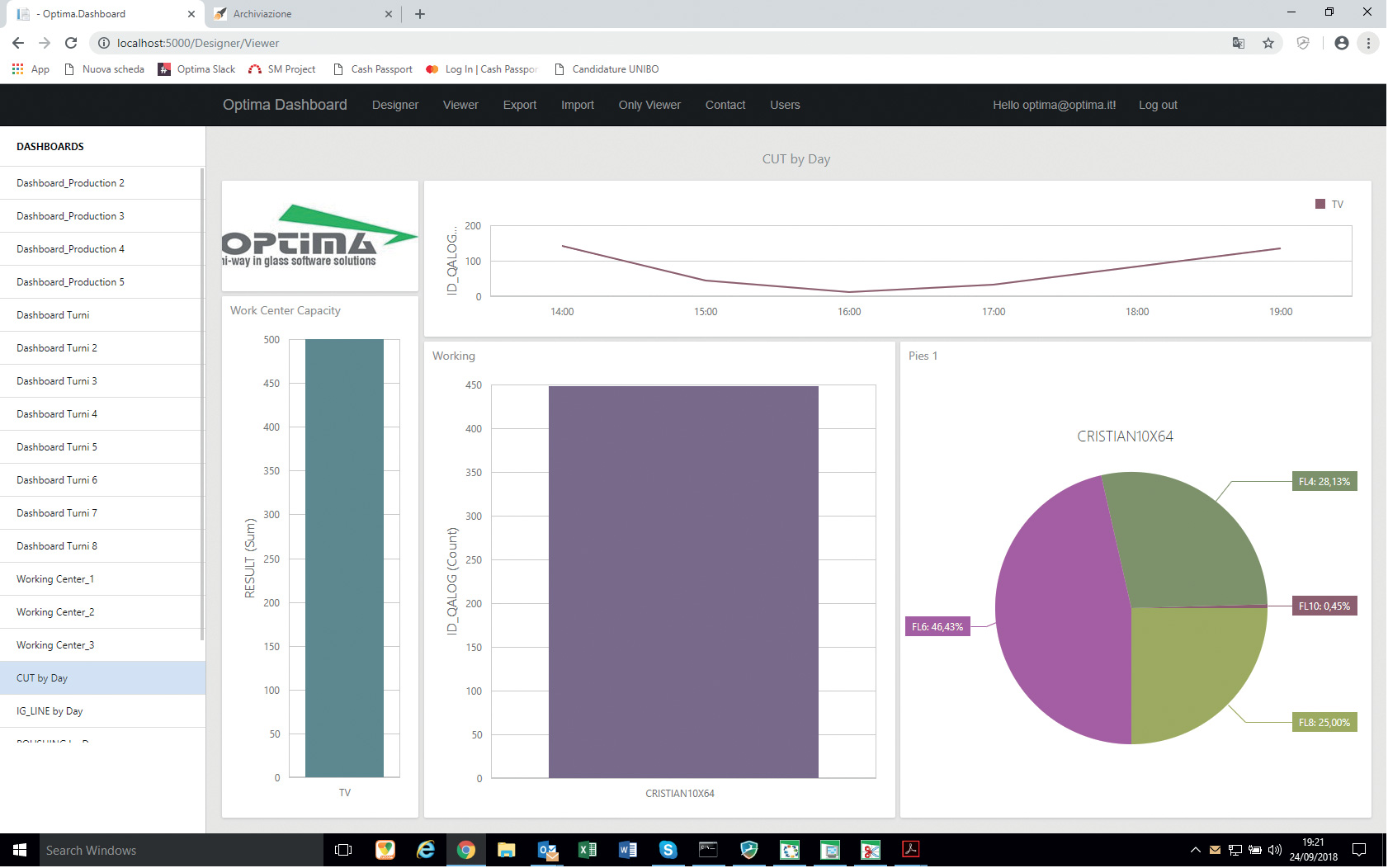Image resolution: width=1388 pixels, height=868 pixels.
Task: Close the Archiviazione tab
Action: 389,14
